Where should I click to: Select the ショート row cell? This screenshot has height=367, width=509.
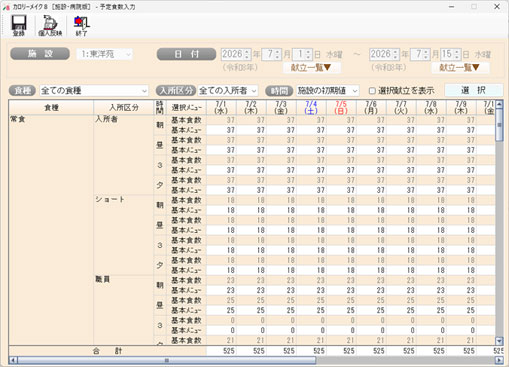click(124, 235)
